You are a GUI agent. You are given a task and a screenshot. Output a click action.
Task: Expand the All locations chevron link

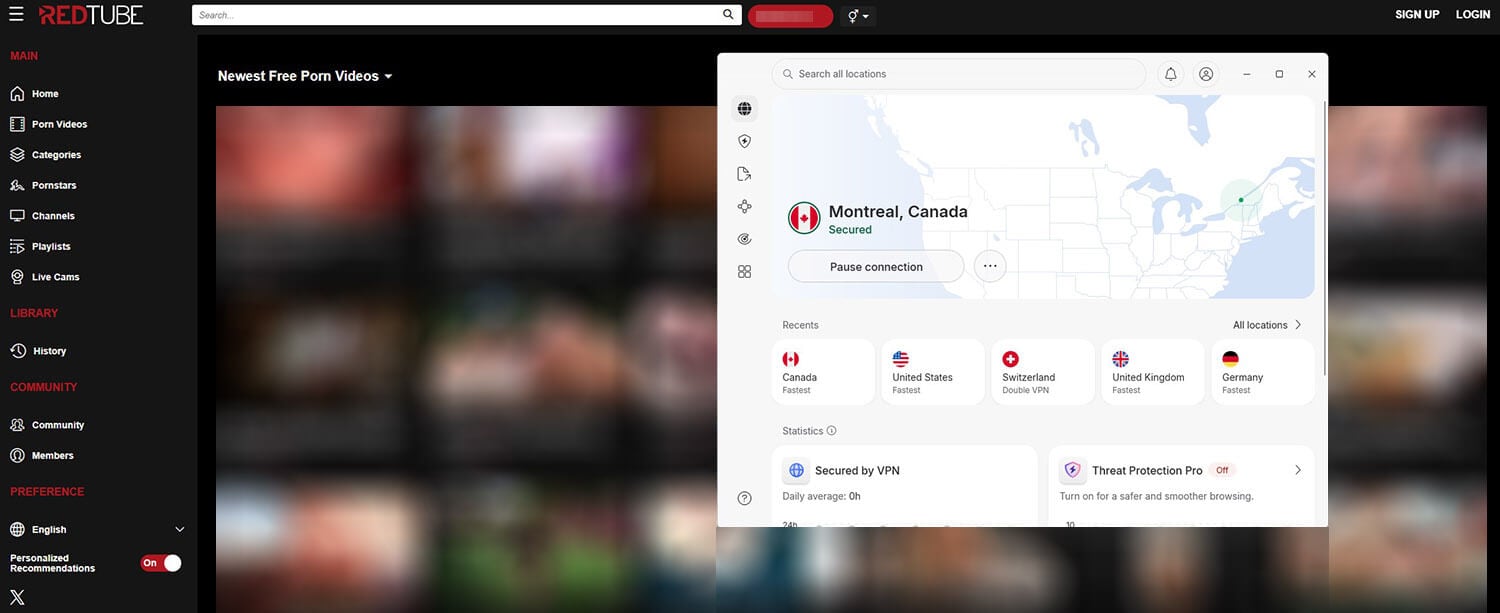pyautogui.click(x=1267, y=325)
